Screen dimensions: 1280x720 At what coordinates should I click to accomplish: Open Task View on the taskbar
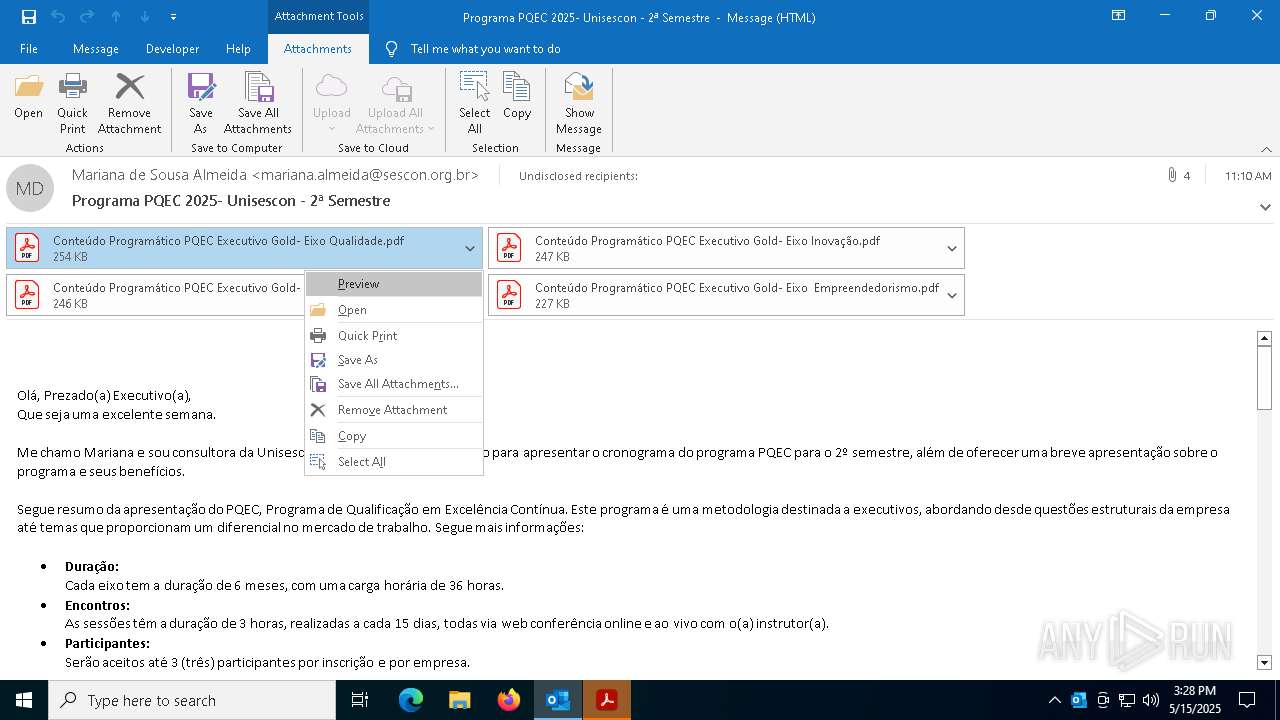click(x=360, y=700)
